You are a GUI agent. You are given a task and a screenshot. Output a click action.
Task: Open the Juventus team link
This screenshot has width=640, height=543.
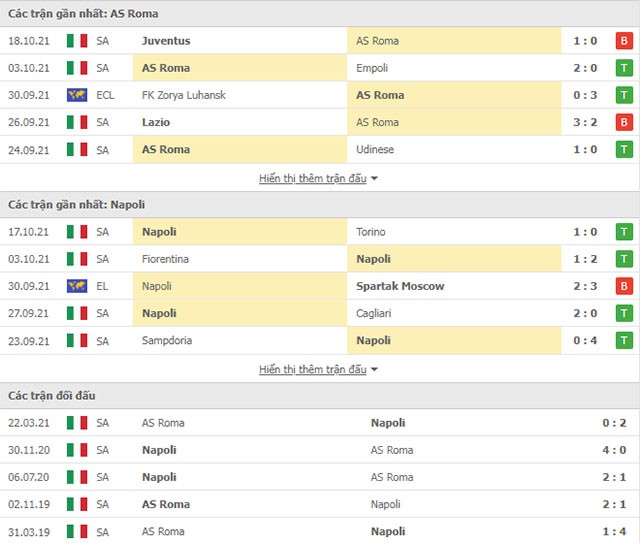coord(166,41)
